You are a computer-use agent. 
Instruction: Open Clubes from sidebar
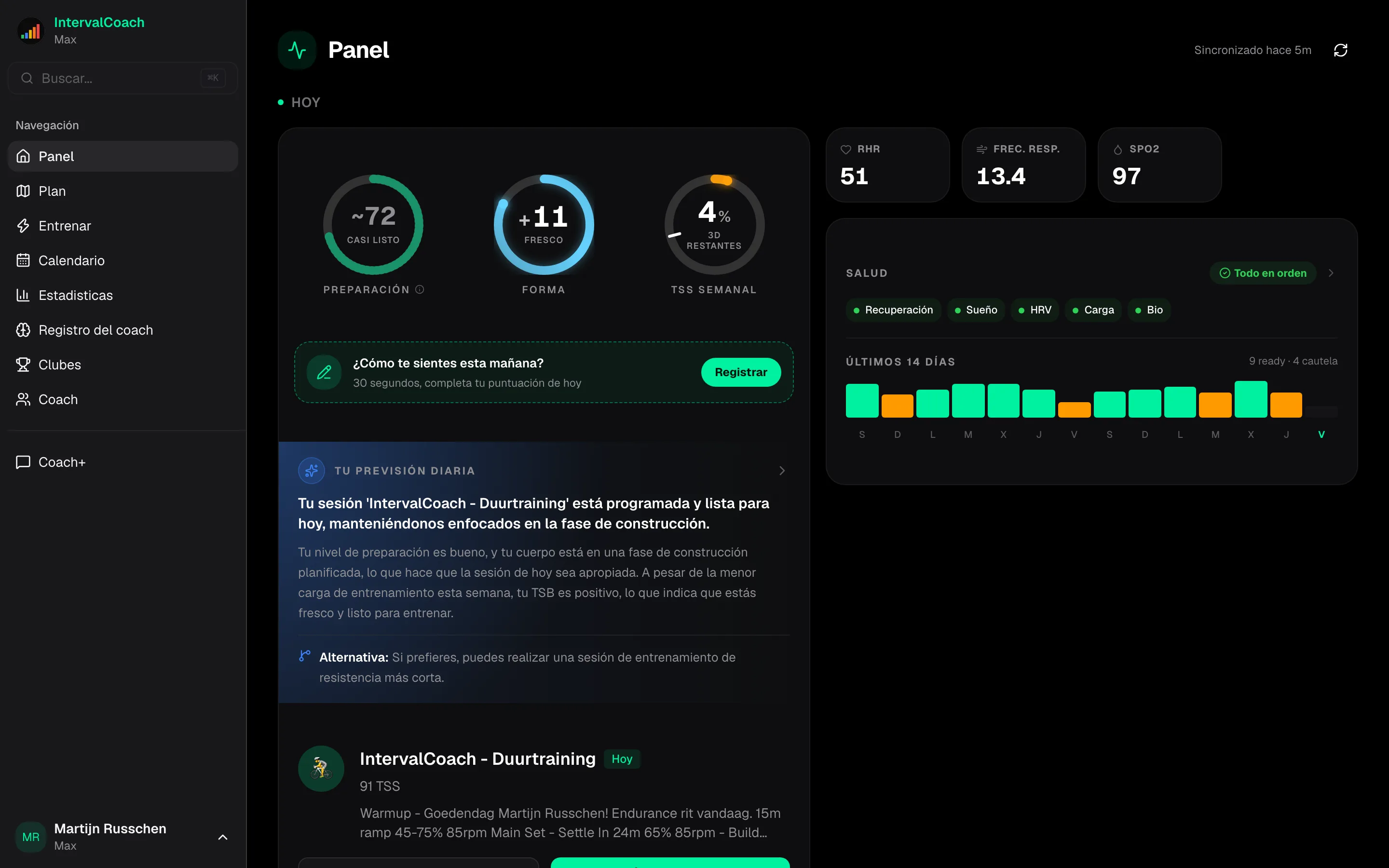tap(123, 365)
